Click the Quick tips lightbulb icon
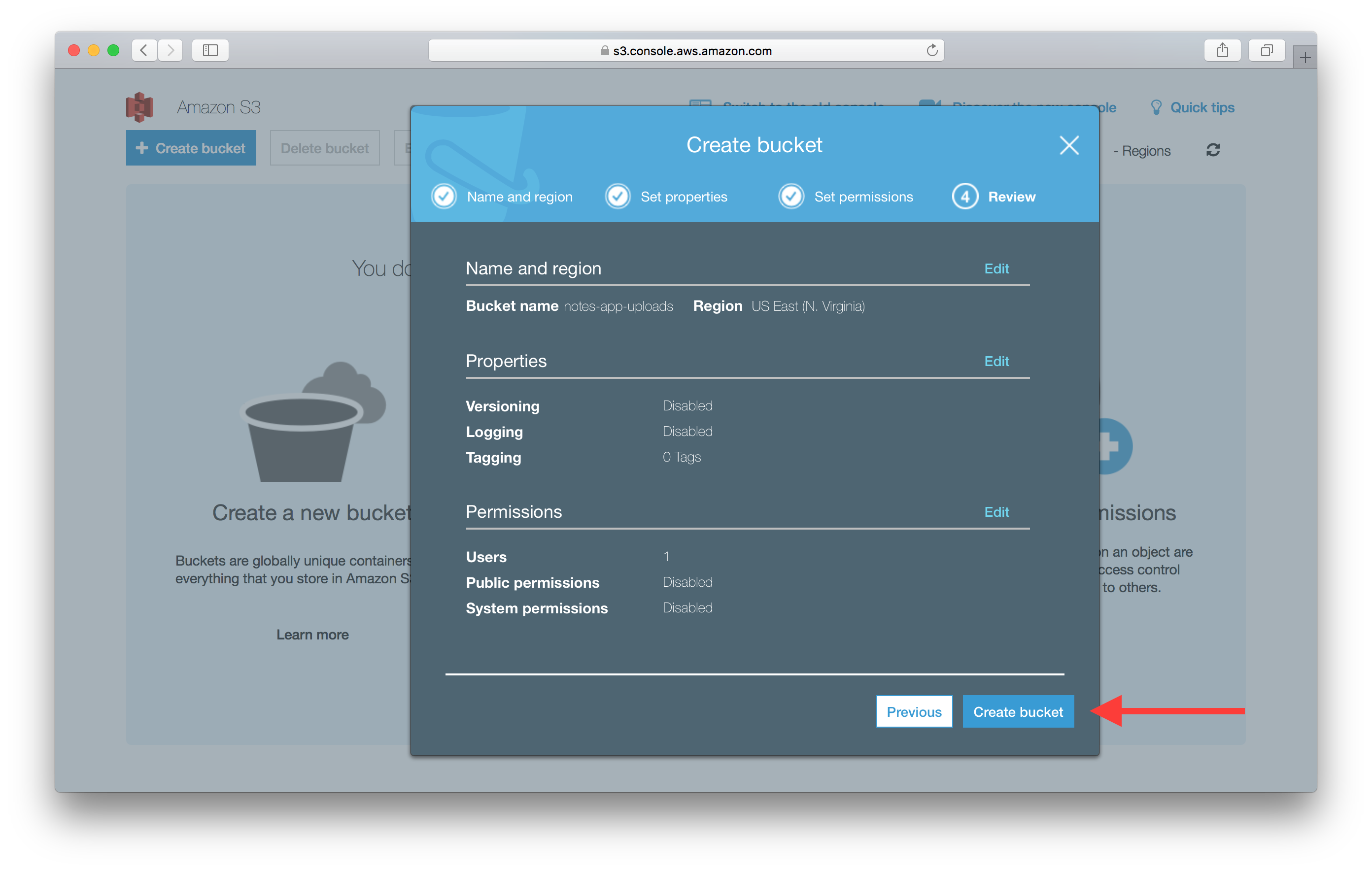 [1156, 108]
